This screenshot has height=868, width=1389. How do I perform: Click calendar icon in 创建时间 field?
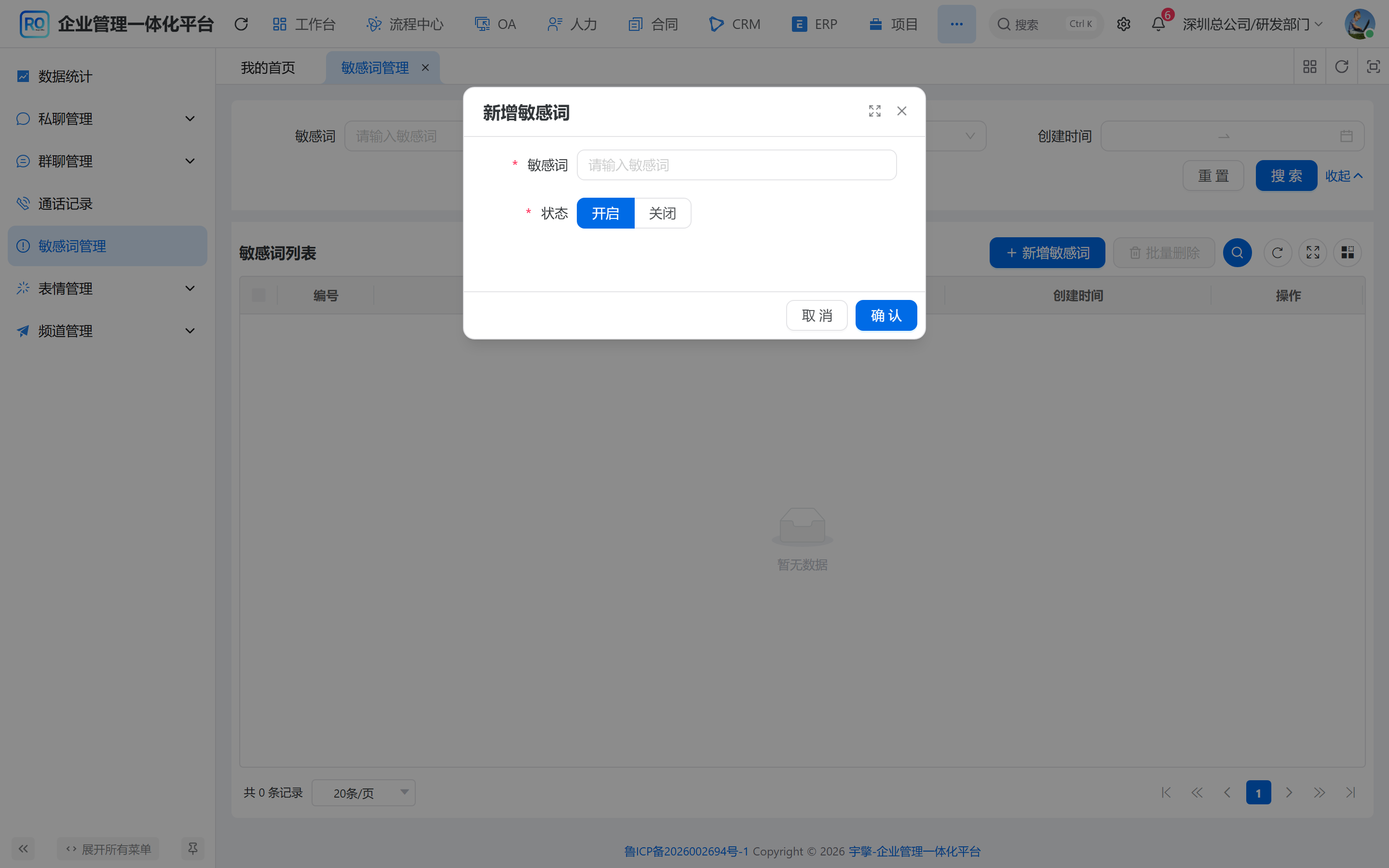[1347, 136]
